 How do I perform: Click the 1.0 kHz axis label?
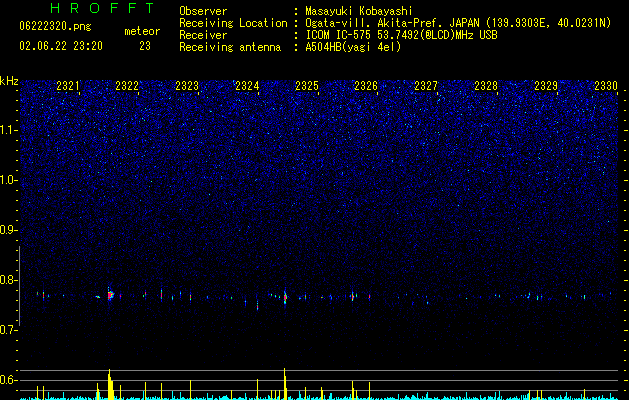pyautogui.click(x=9, y=180)
